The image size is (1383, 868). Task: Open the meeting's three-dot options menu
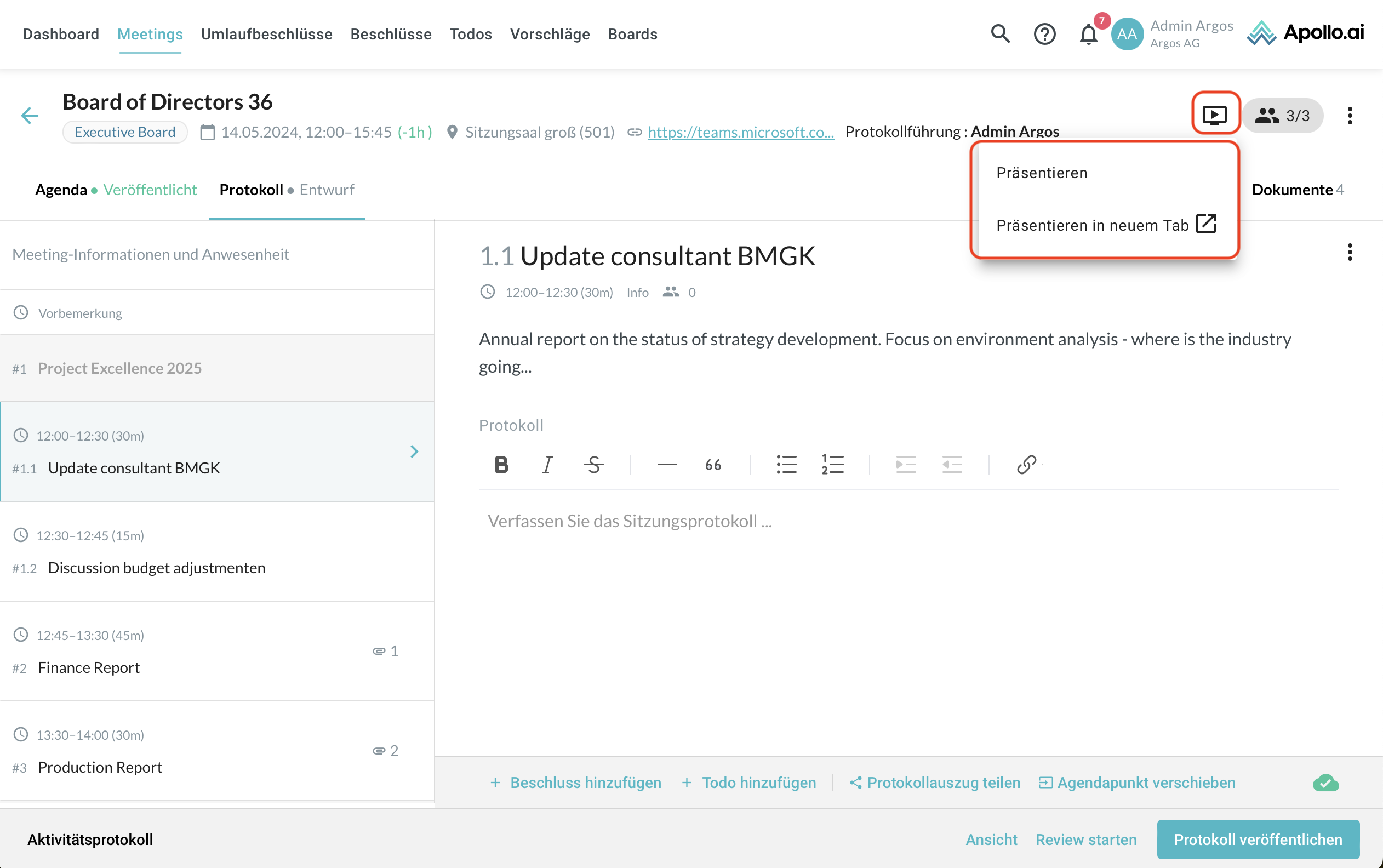1350,116
